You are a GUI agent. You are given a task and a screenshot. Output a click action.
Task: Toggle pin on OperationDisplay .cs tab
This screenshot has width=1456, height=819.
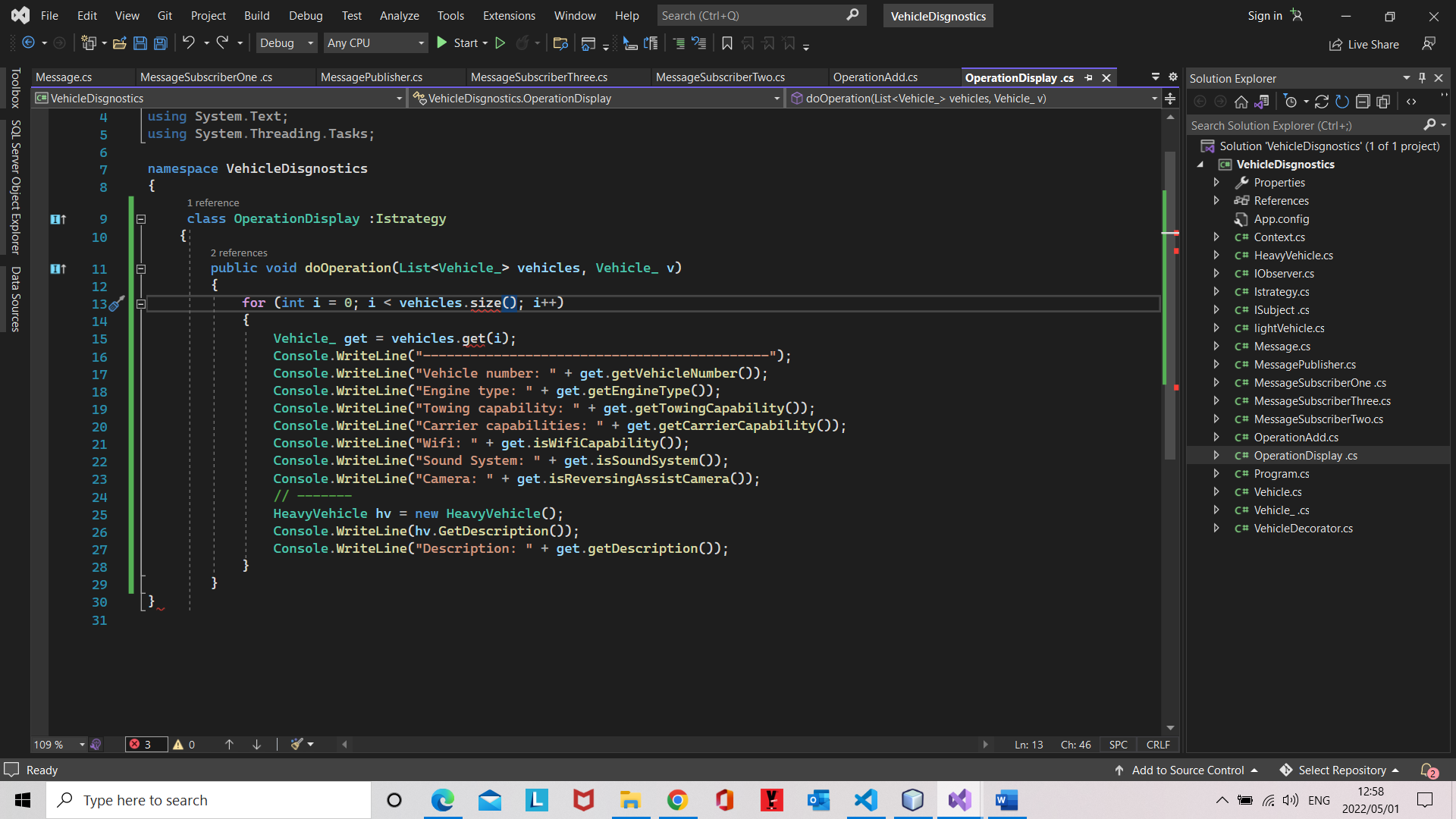tap(1089, 77)
